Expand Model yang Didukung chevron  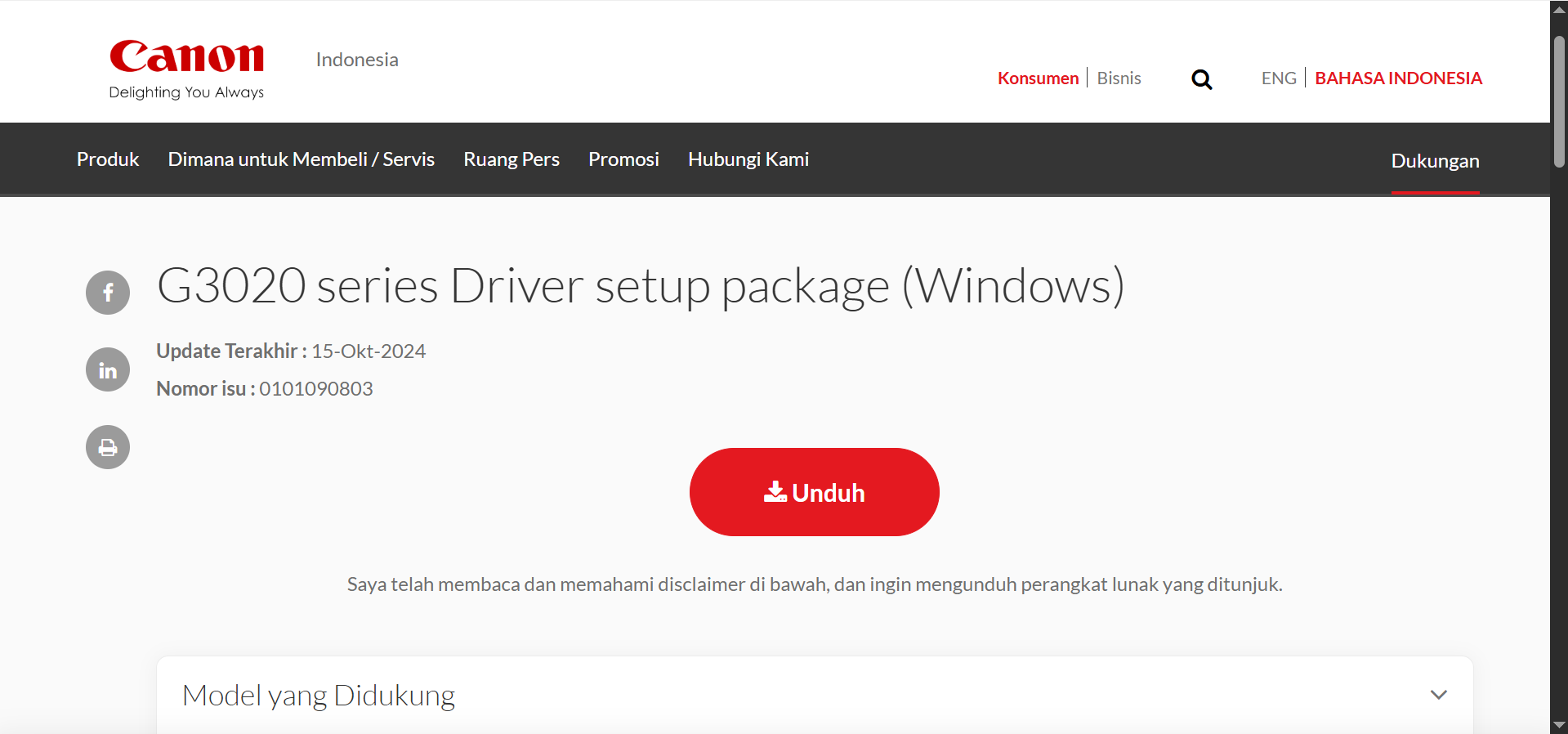[1438, 695]
